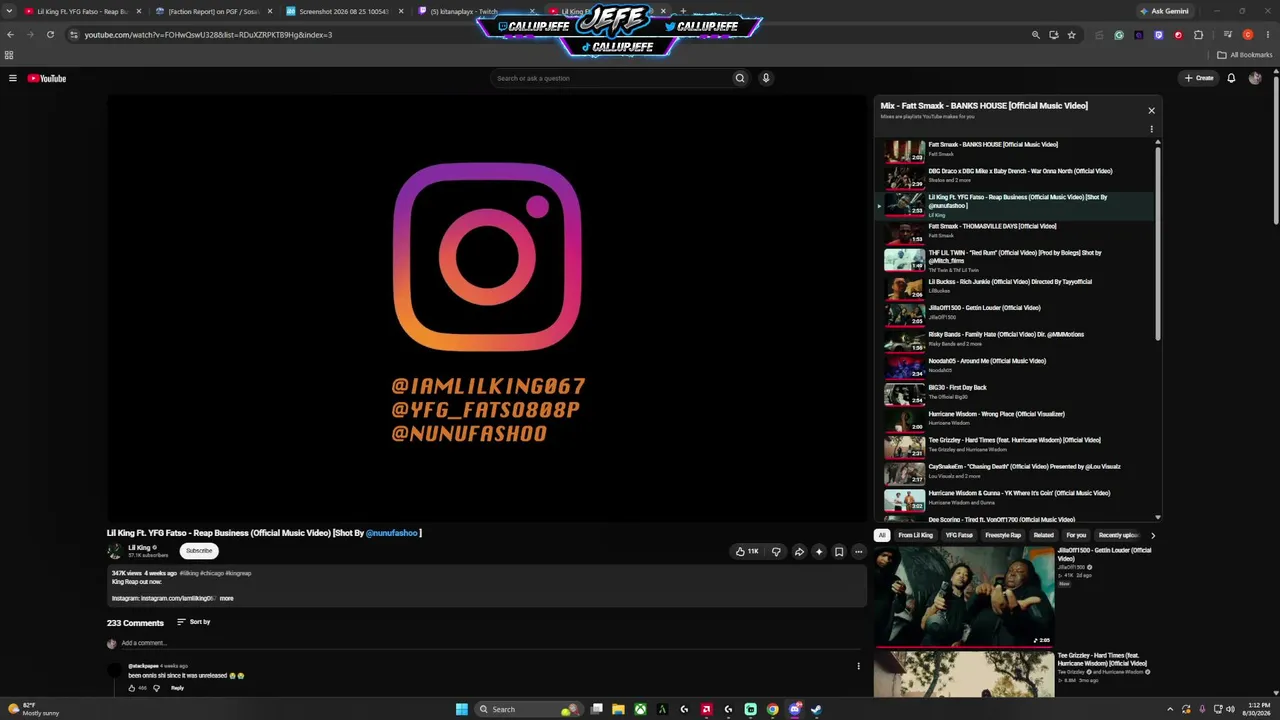The image size is (1280, 720).
Task: Share the Reap Business video
Action: point(799,551)
